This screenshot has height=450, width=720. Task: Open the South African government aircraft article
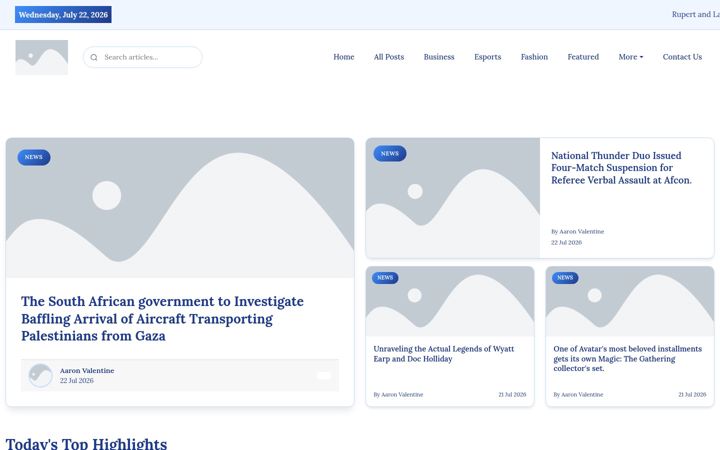coord(163,319)
